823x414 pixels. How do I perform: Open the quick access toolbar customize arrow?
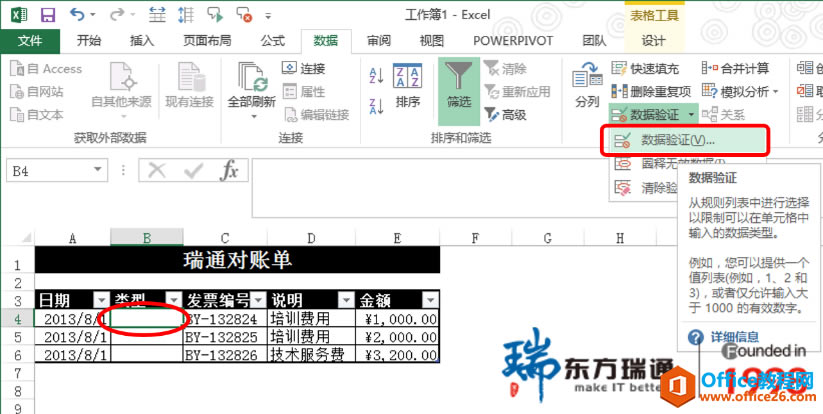(268, 15)
